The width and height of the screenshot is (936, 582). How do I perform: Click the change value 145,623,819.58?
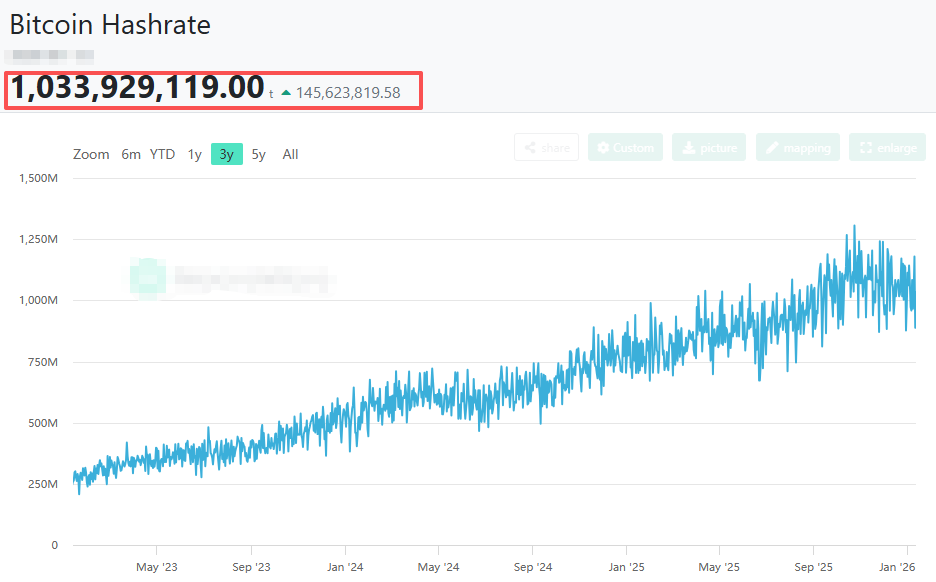(x=350, y=91)
